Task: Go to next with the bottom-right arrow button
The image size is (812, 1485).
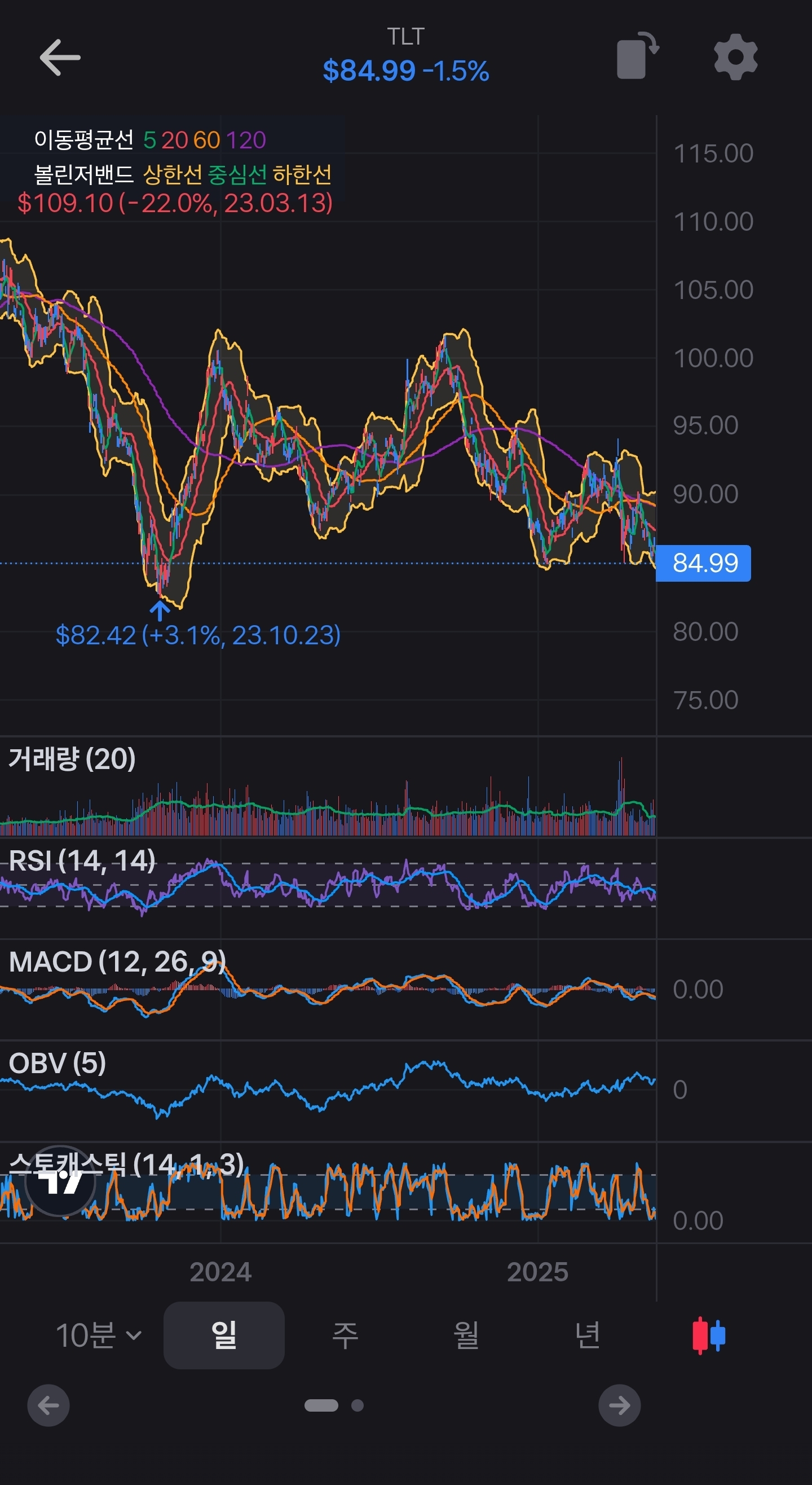Action: (x=620, y=1405)
